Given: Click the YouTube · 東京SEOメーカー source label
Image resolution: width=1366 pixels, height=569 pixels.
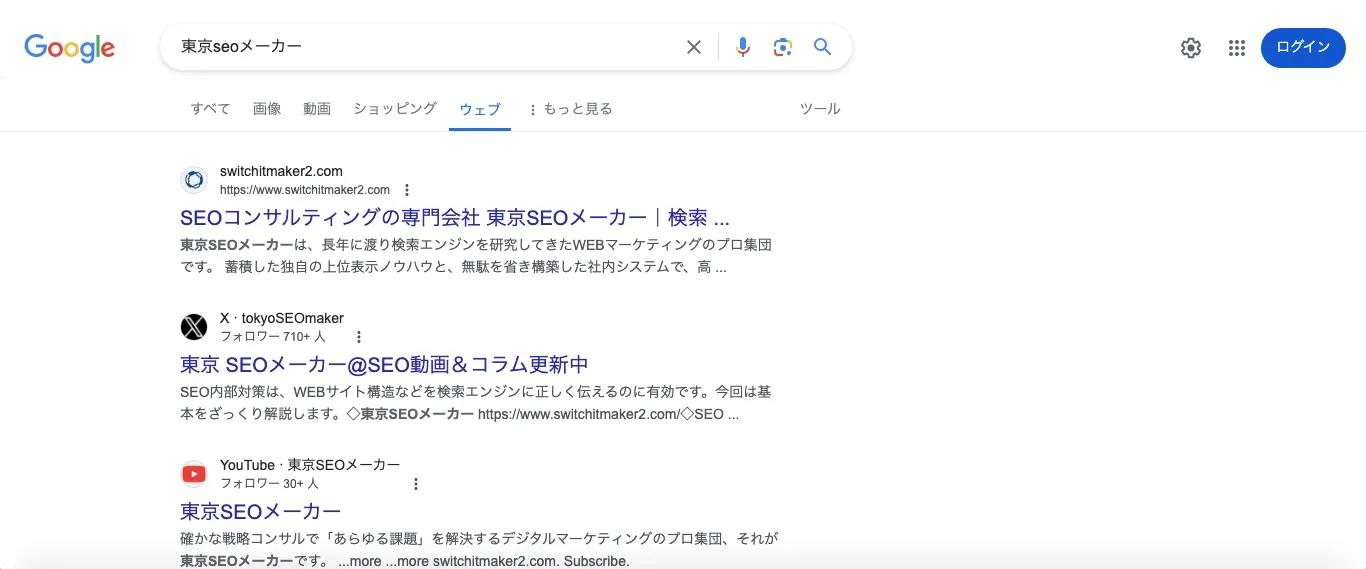Looking at the screenshot, I should point(310,465).
